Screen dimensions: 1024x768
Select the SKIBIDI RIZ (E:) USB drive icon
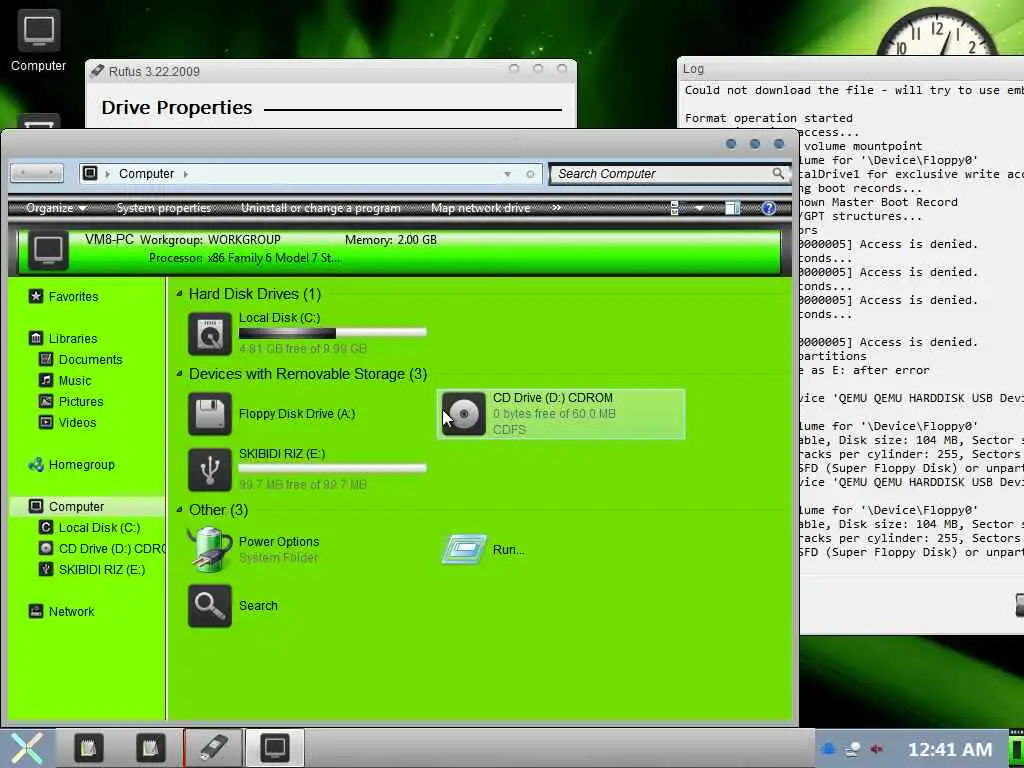coord(210,470)
